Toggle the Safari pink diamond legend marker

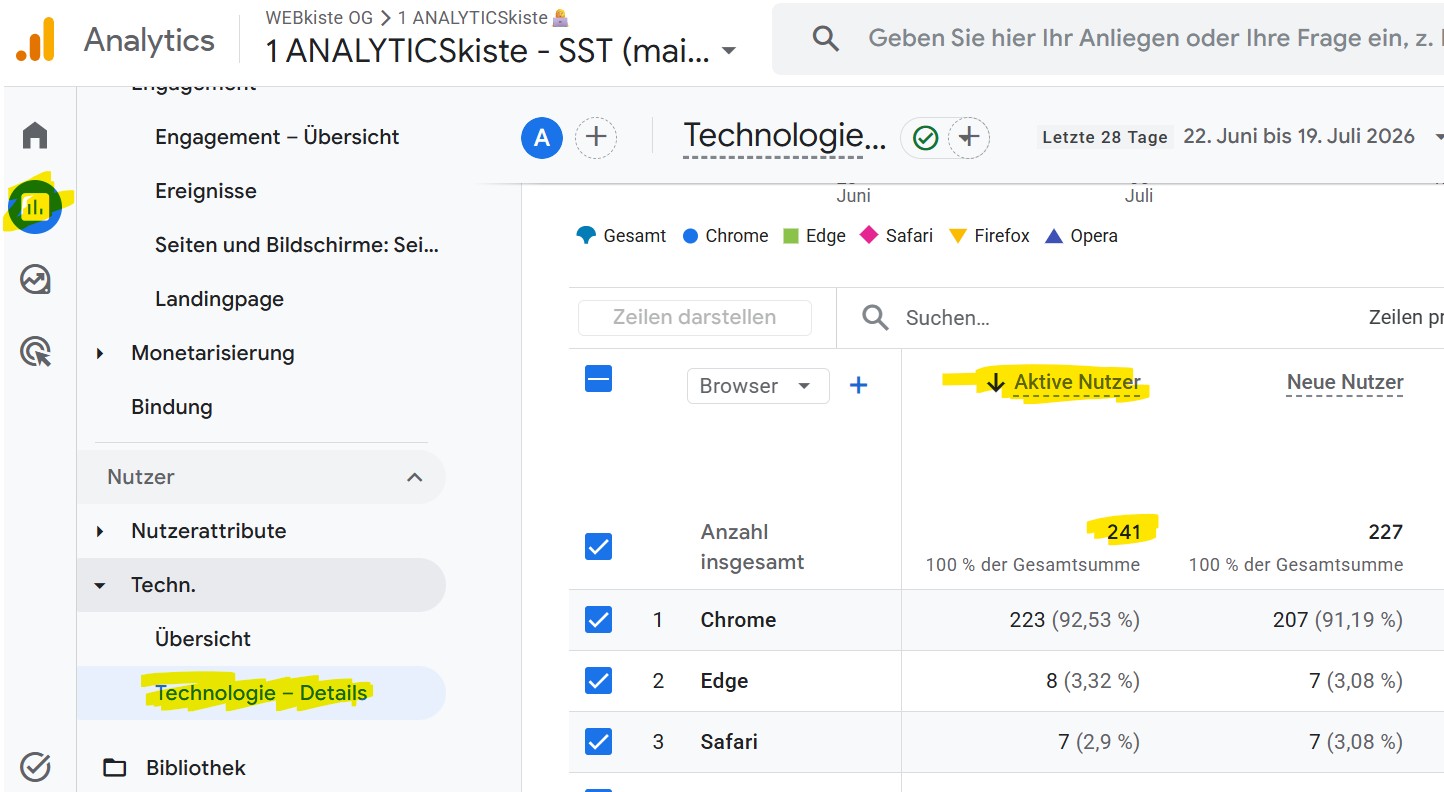click(868, 236)
